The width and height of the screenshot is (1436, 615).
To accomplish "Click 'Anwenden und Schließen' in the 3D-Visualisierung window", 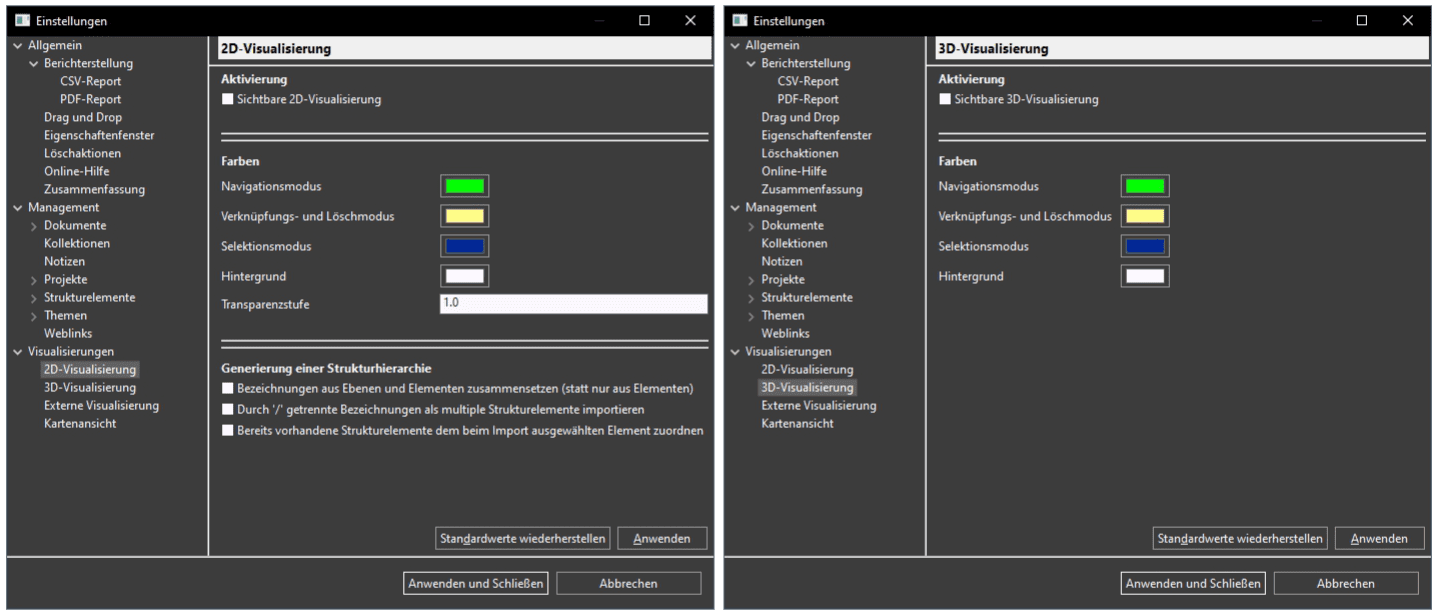I will point(1193,583).
